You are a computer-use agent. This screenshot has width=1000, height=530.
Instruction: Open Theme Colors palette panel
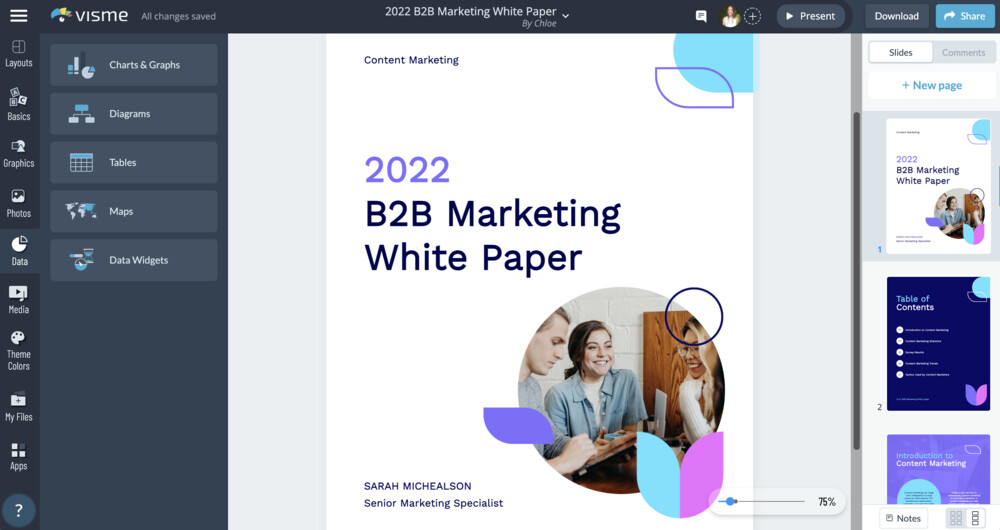[18, 350]
